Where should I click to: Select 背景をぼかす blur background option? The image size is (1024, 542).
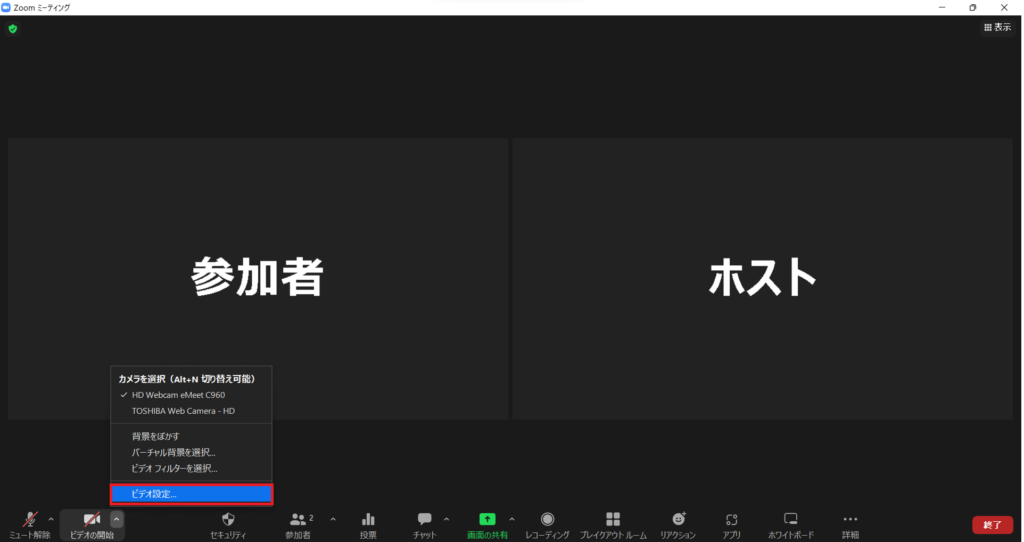(156, 437)
